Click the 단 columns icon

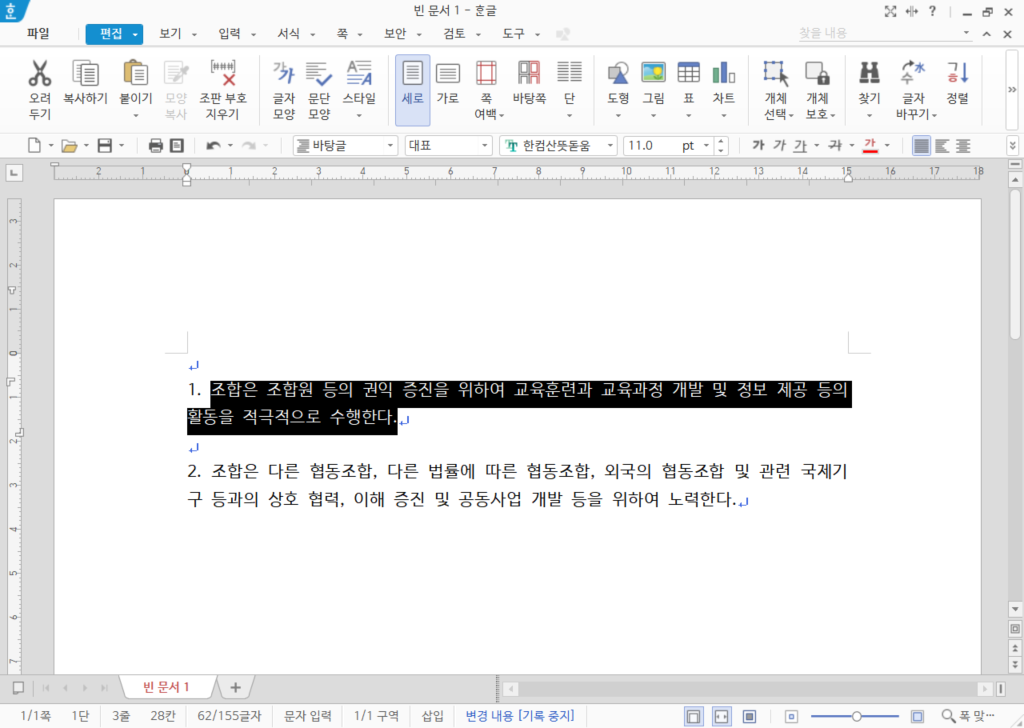569,74
